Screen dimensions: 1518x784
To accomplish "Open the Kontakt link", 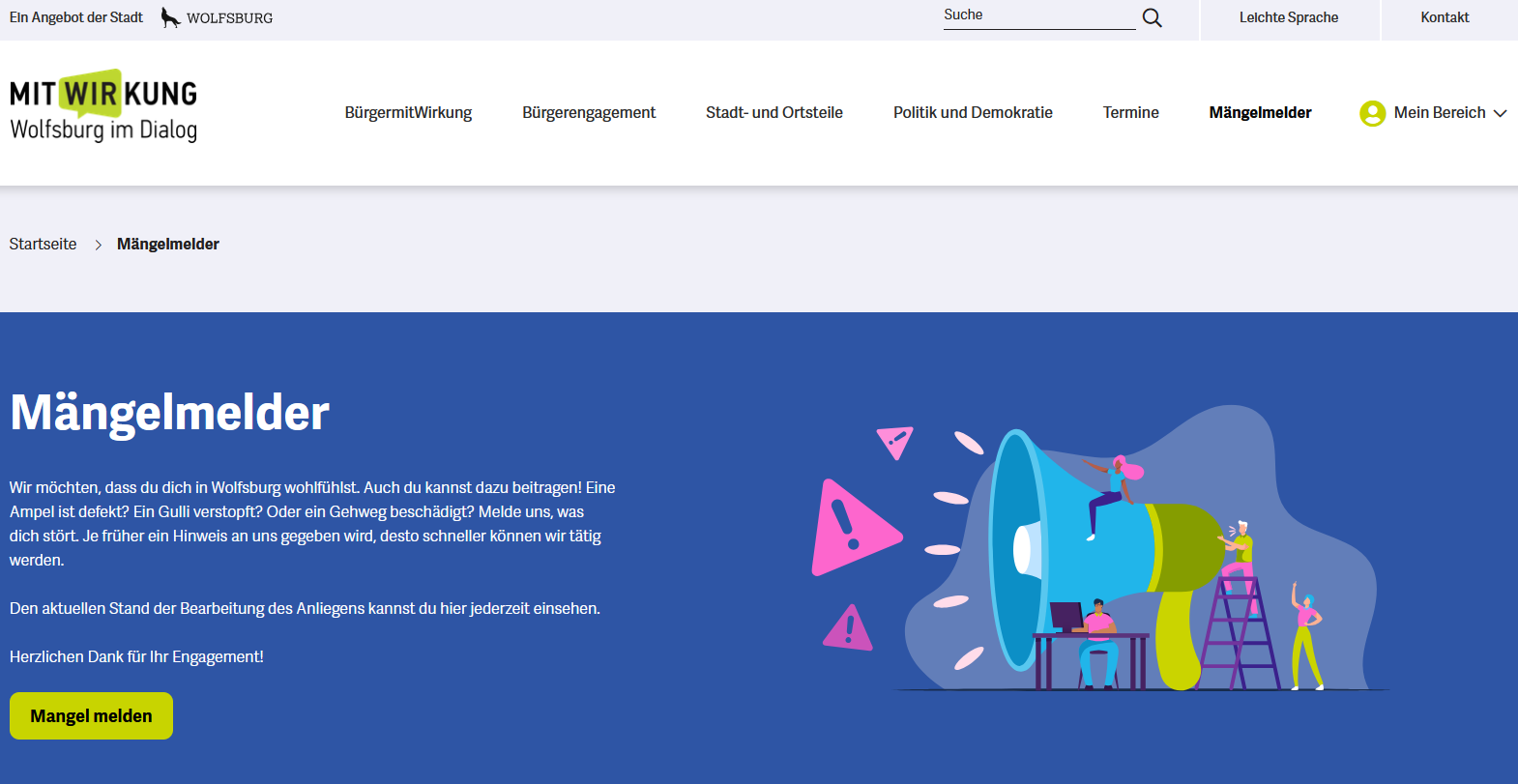I will [x=1445, y=17].
